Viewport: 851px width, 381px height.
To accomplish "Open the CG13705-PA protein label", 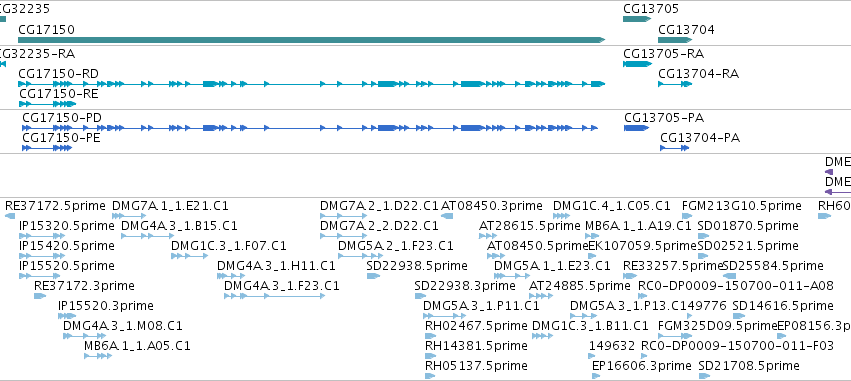I will click(664, 118).
